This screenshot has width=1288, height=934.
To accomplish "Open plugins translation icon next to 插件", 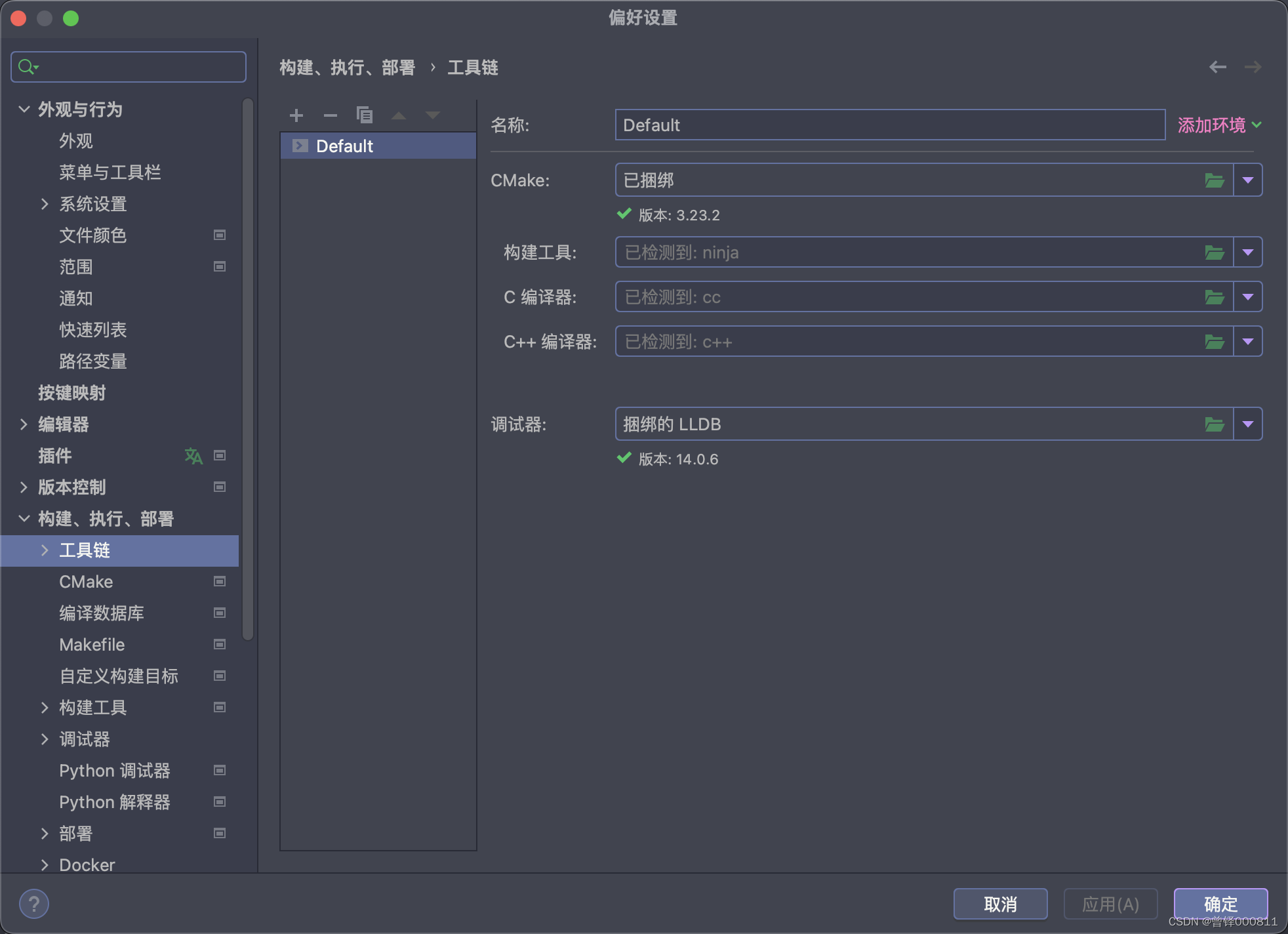I will point(193,456).
